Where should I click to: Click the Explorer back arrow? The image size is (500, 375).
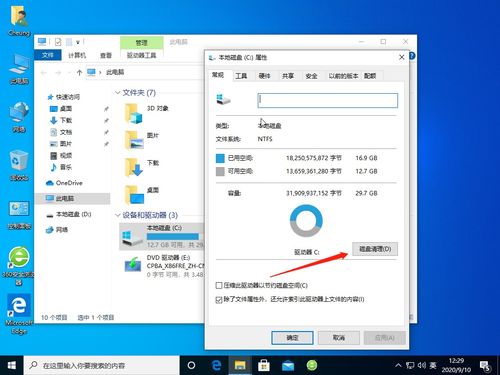(x=44, y=72)
